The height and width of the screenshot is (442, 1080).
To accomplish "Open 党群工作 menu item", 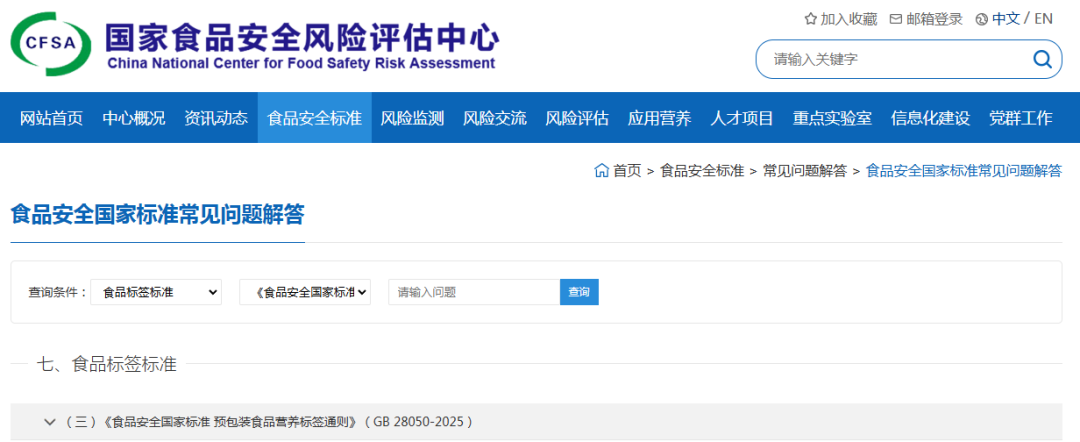I will pos(1021,118).
